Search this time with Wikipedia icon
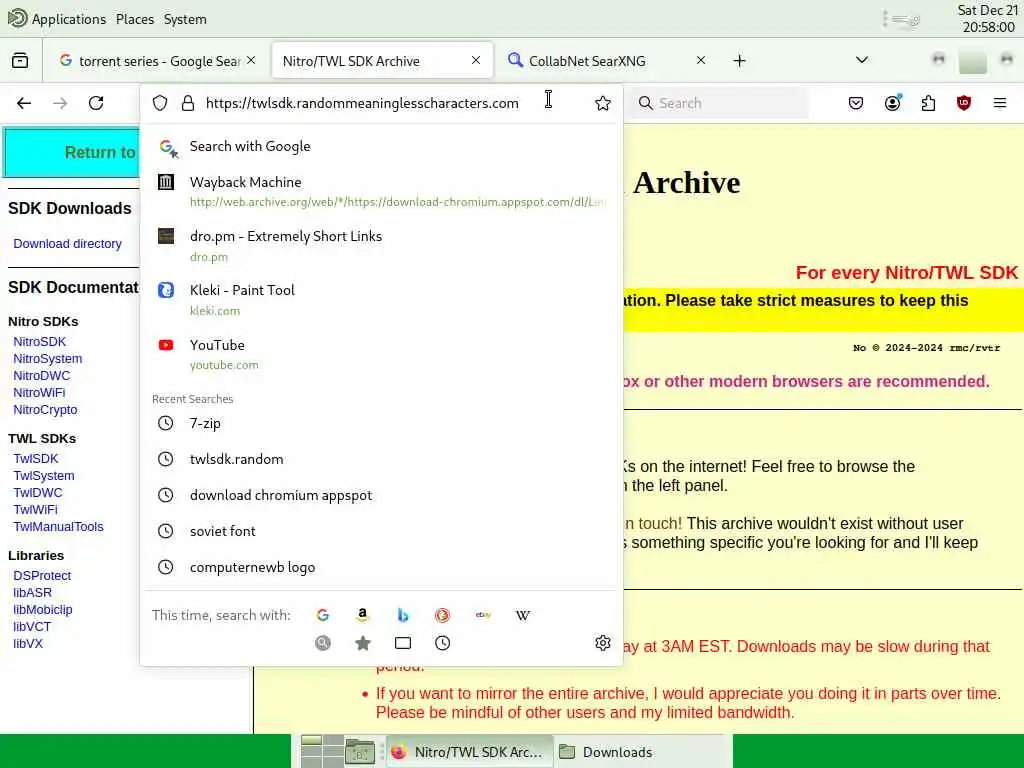 click(522, 615)
